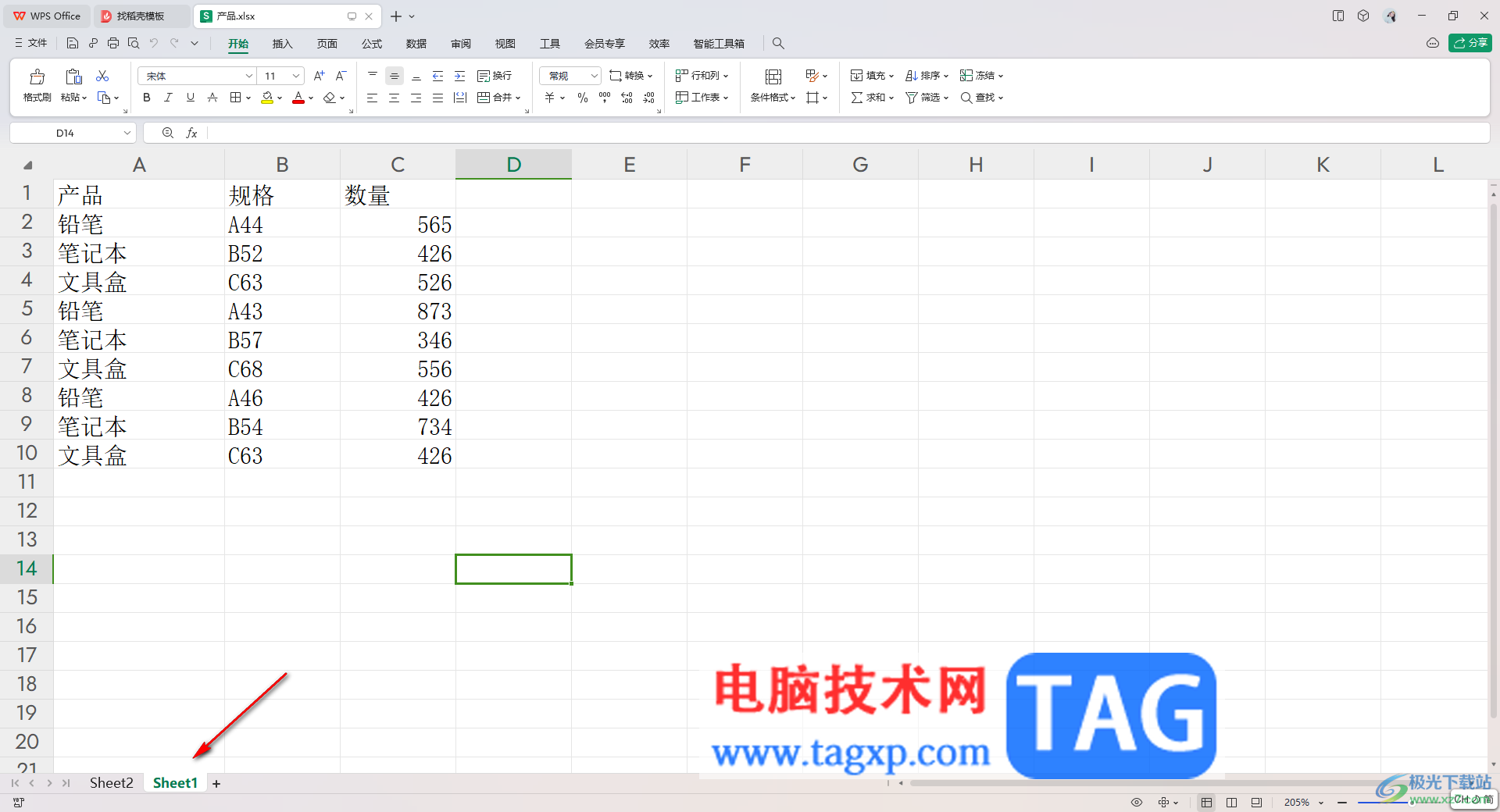
Task: Toggle center horizontal alignment
Action: pos(395,98)
